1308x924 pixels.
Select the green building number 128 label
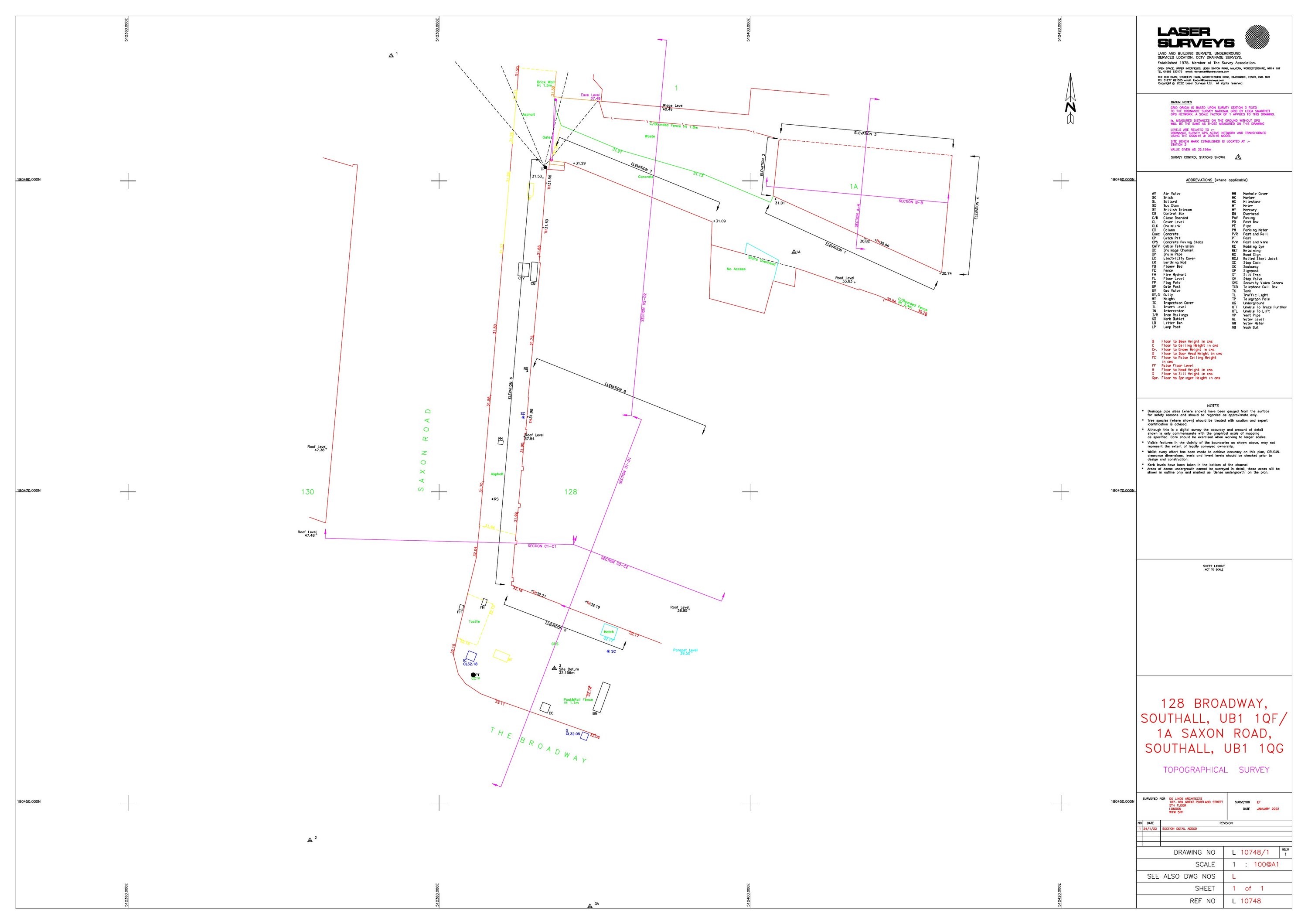coord(570,491)
